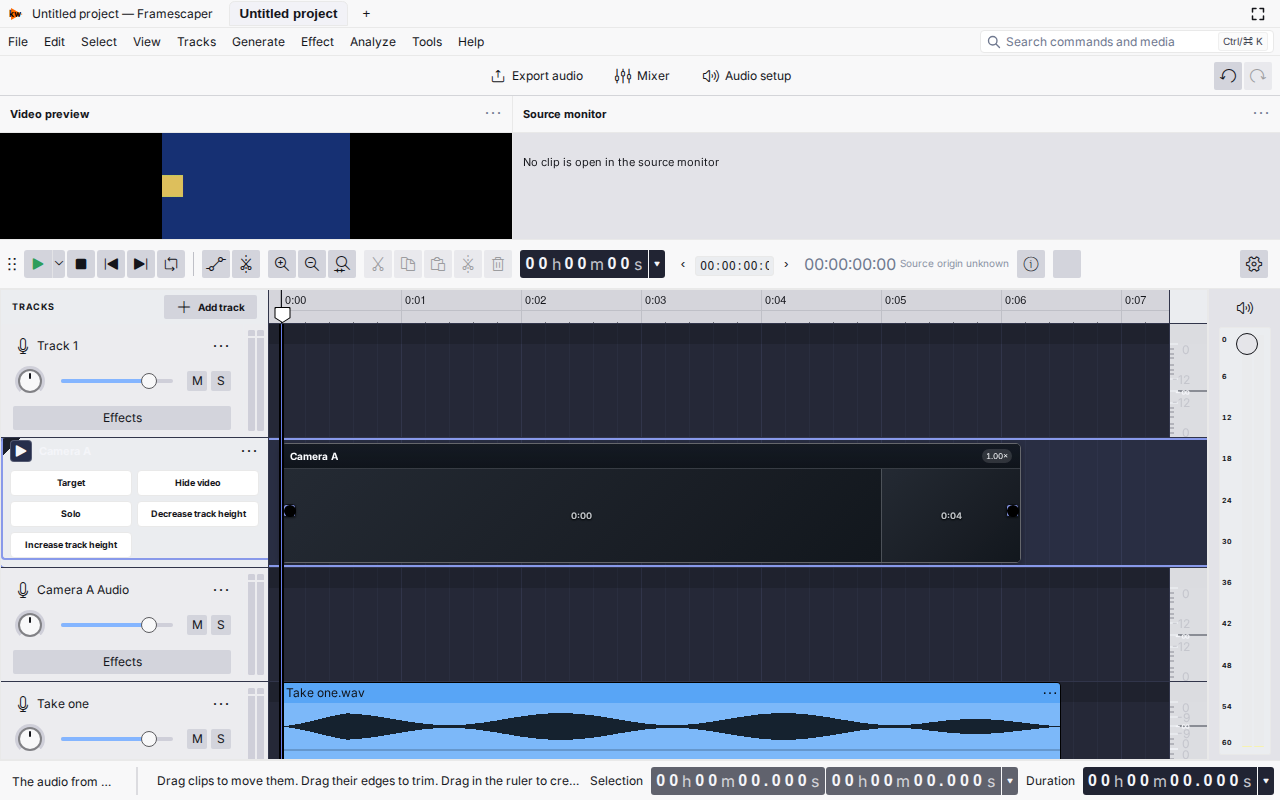Open the Source monitor panel options
Image resolution: width=1280 pixels, height=800 pixels.
[1261, 113]
